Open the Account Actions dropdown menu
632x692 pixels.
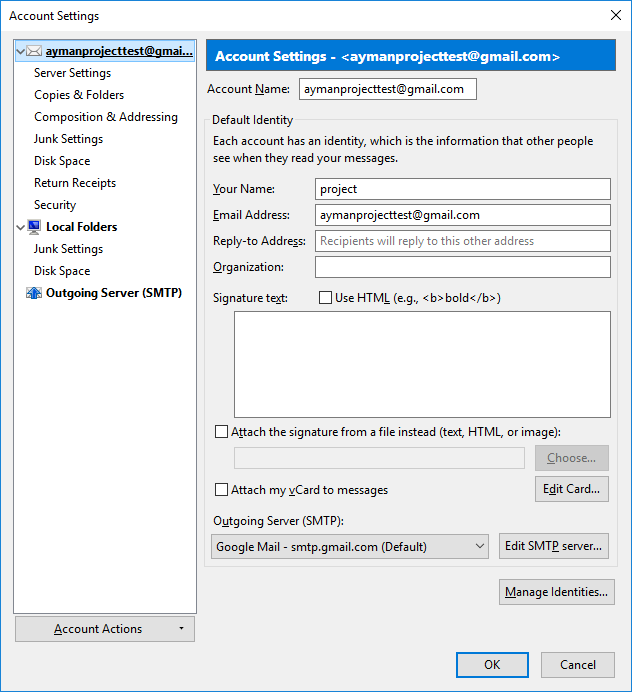coord(105,629)
